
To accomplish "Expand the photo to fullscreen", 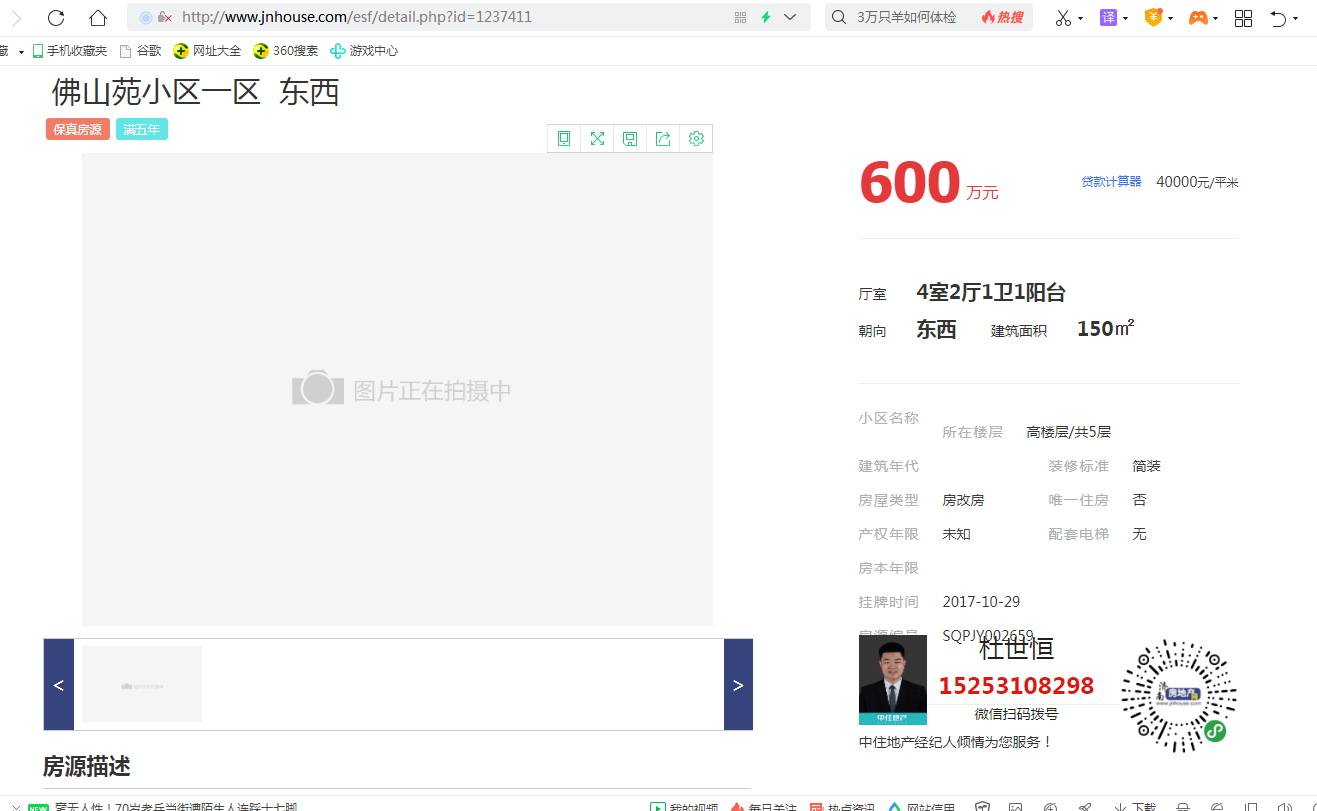I will tap(597, 138).
